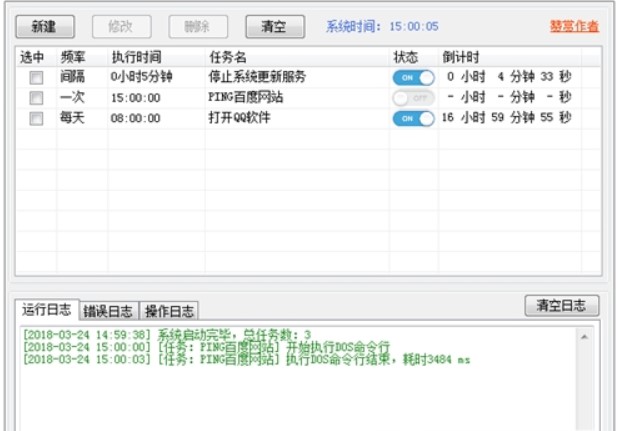Select the task name 停止系统更新服务

tap(257, 77)
